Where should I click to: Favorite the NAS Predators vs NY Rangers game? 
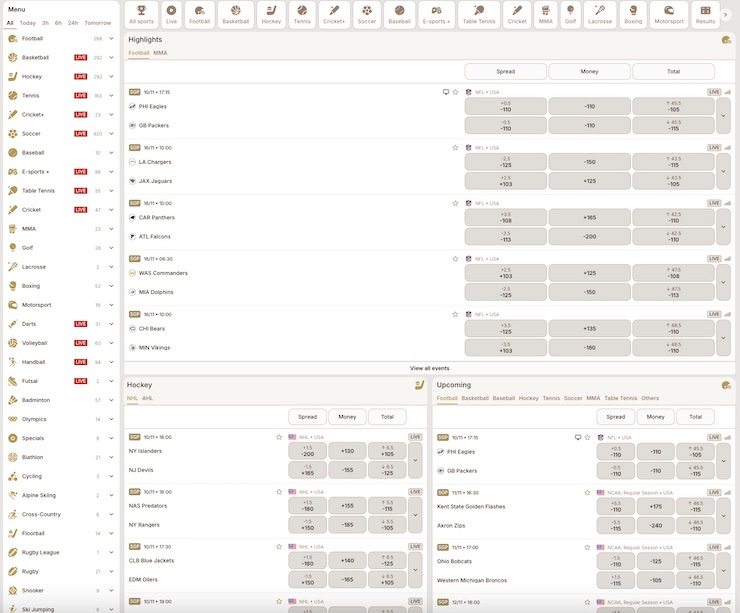click(x=279, y=492)
